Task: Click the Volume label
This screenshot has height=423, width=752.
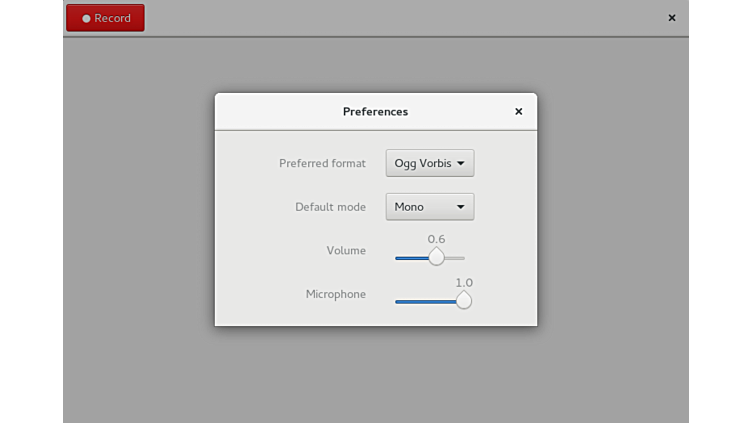Action: [346, 250]
